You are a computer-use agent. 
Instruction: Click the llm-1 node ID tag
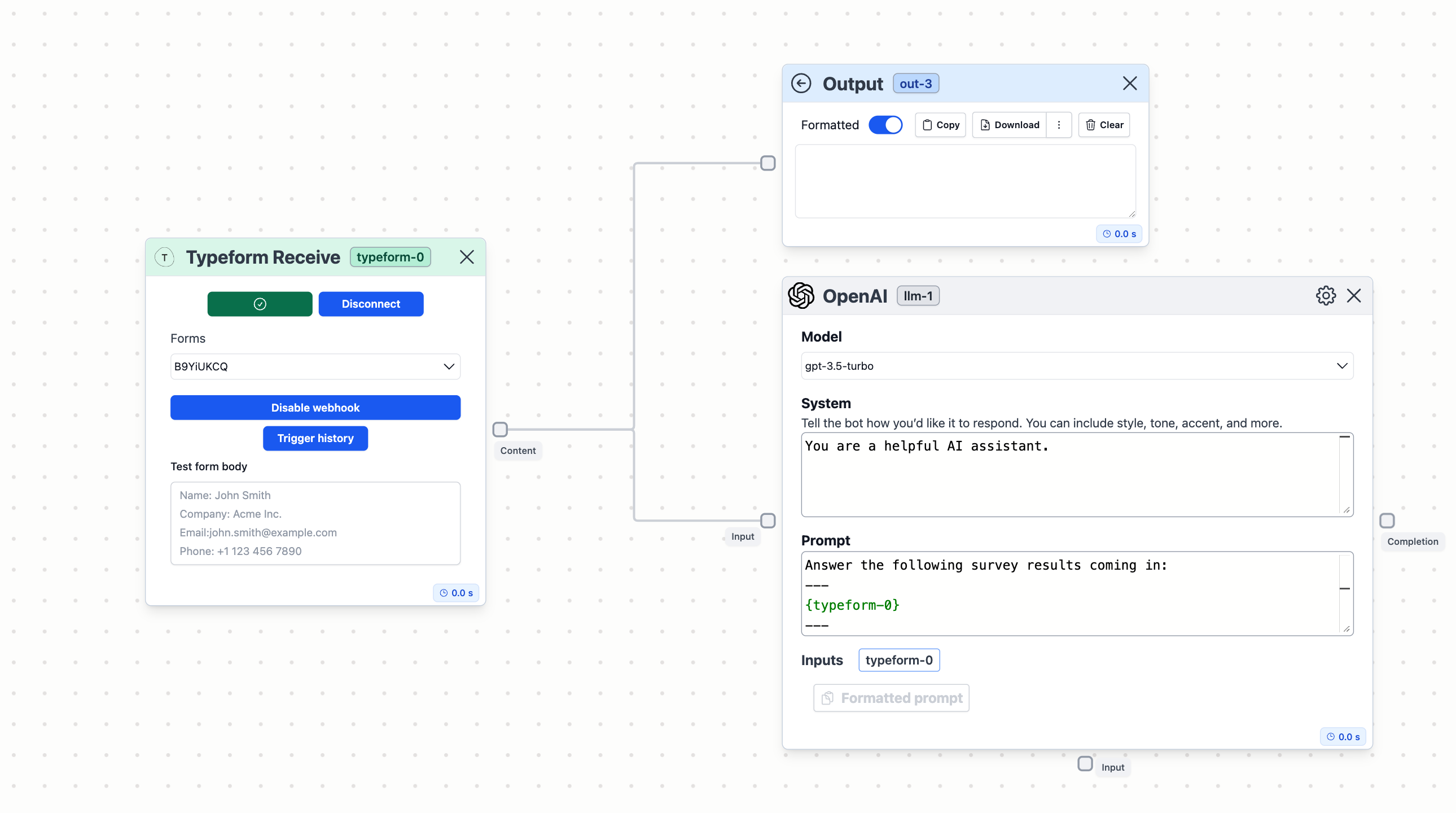918,296
